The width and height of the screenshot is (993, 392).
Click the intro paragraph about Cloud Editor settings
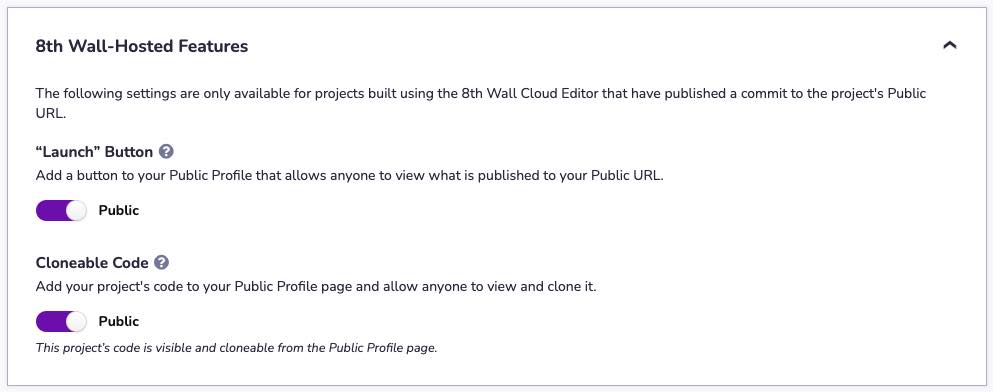point(481,104)
